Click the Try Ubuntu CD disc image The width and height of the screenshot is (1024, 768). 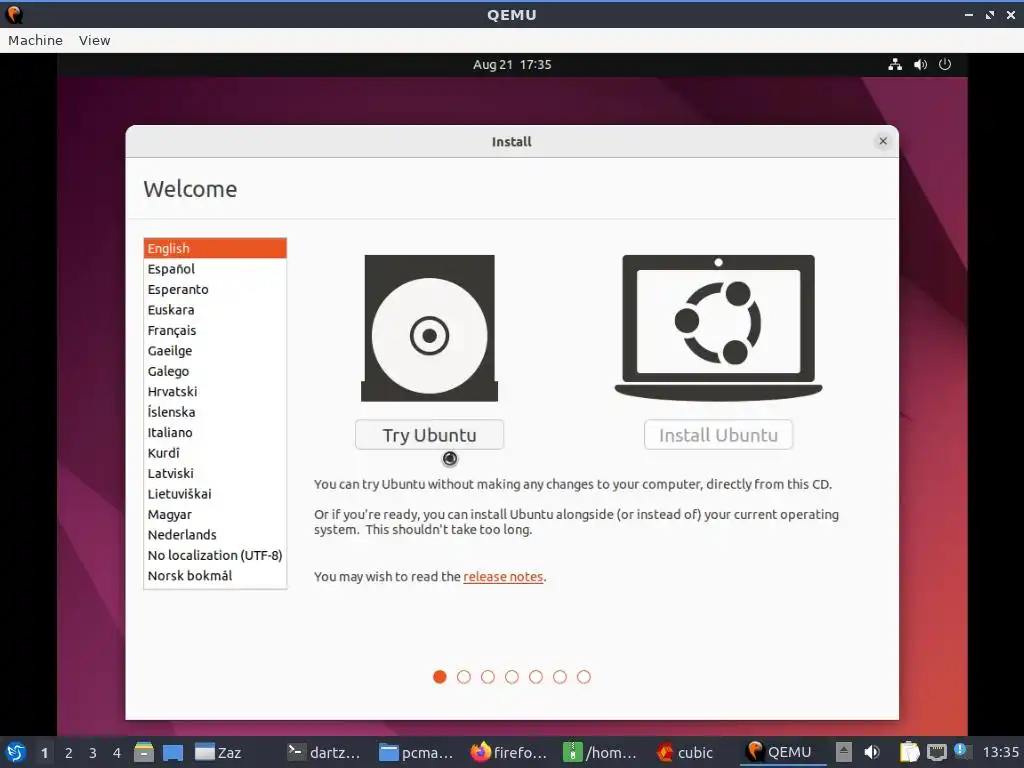click(429, 328)
